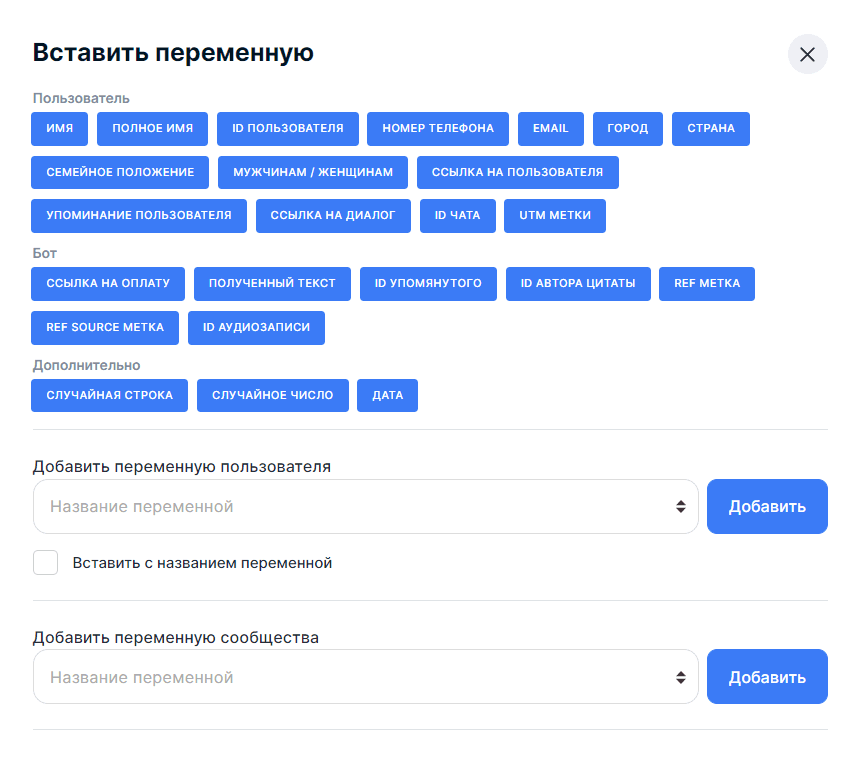Select the UTM МЕТКИ variable
Screen dimensions: 862x757
[x=555, y=215]
